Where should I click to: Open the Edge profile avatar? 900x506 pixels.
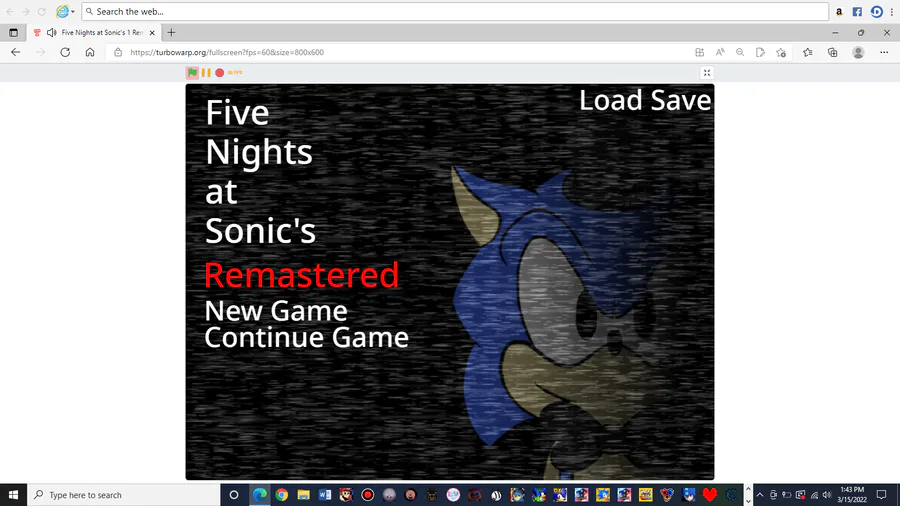858,52
